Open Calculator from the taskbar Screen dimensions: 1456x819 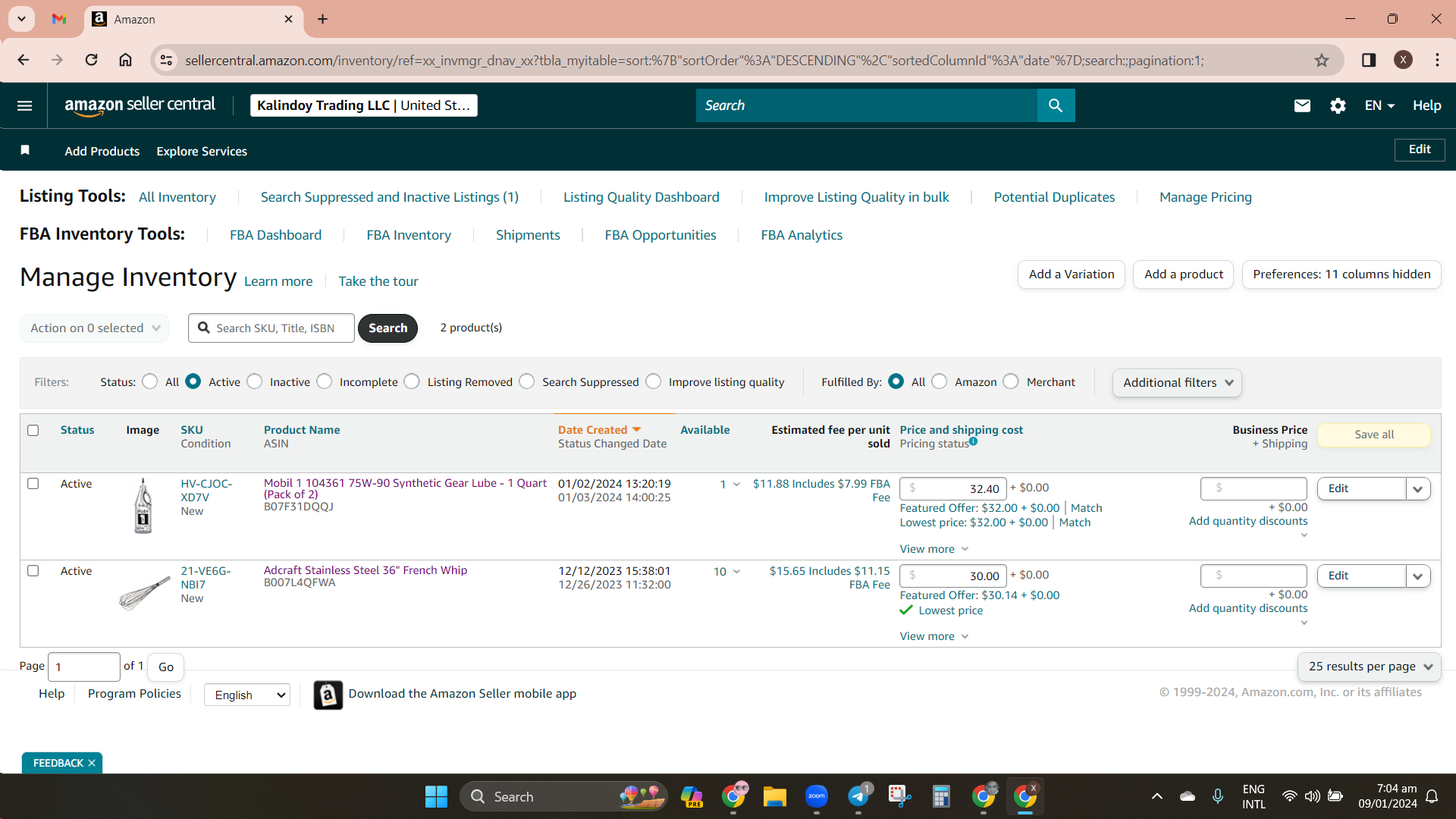point(941,796)
